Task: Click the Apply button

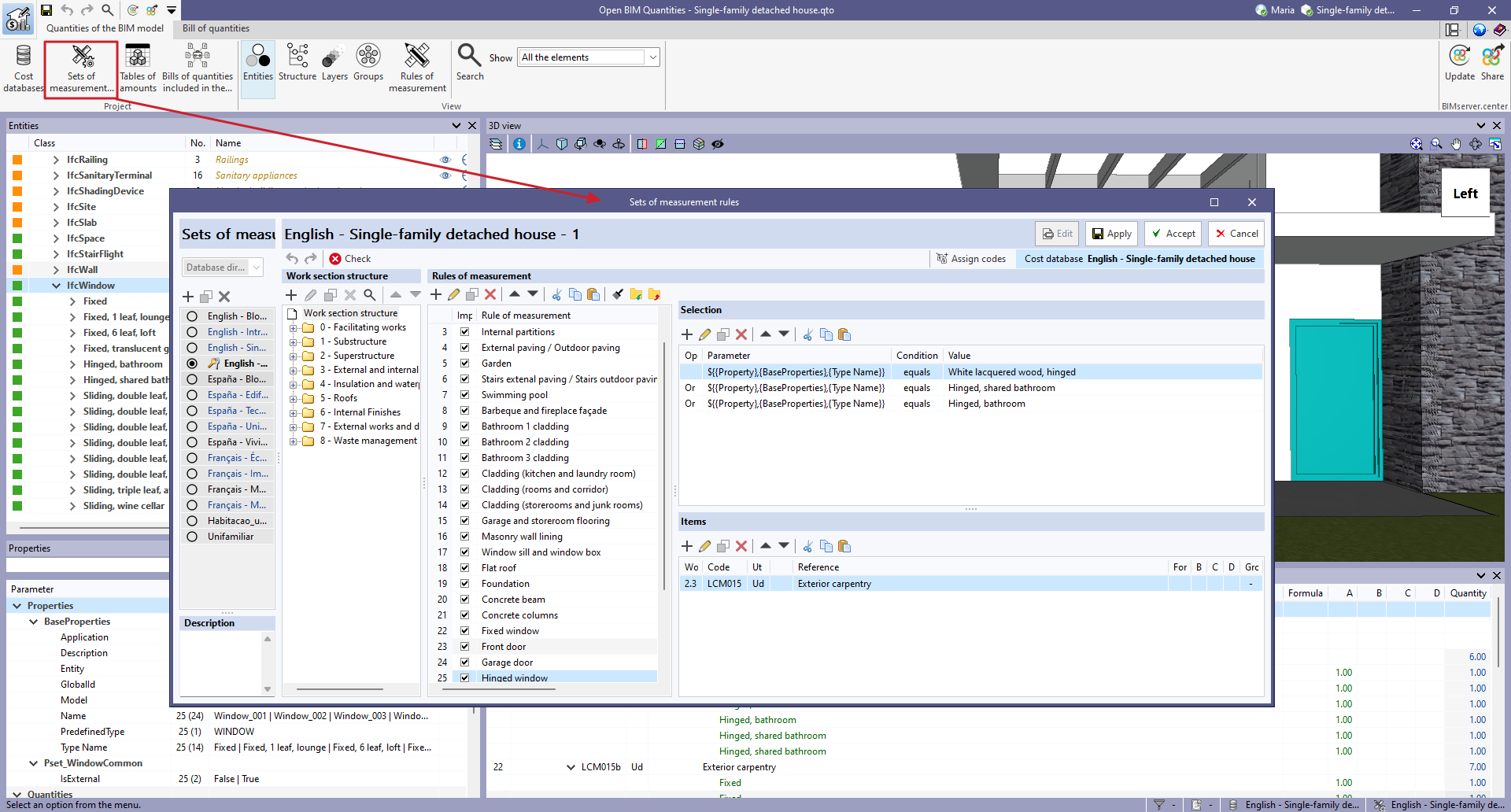Action: pyautogui.click(x=1112, y=234)
